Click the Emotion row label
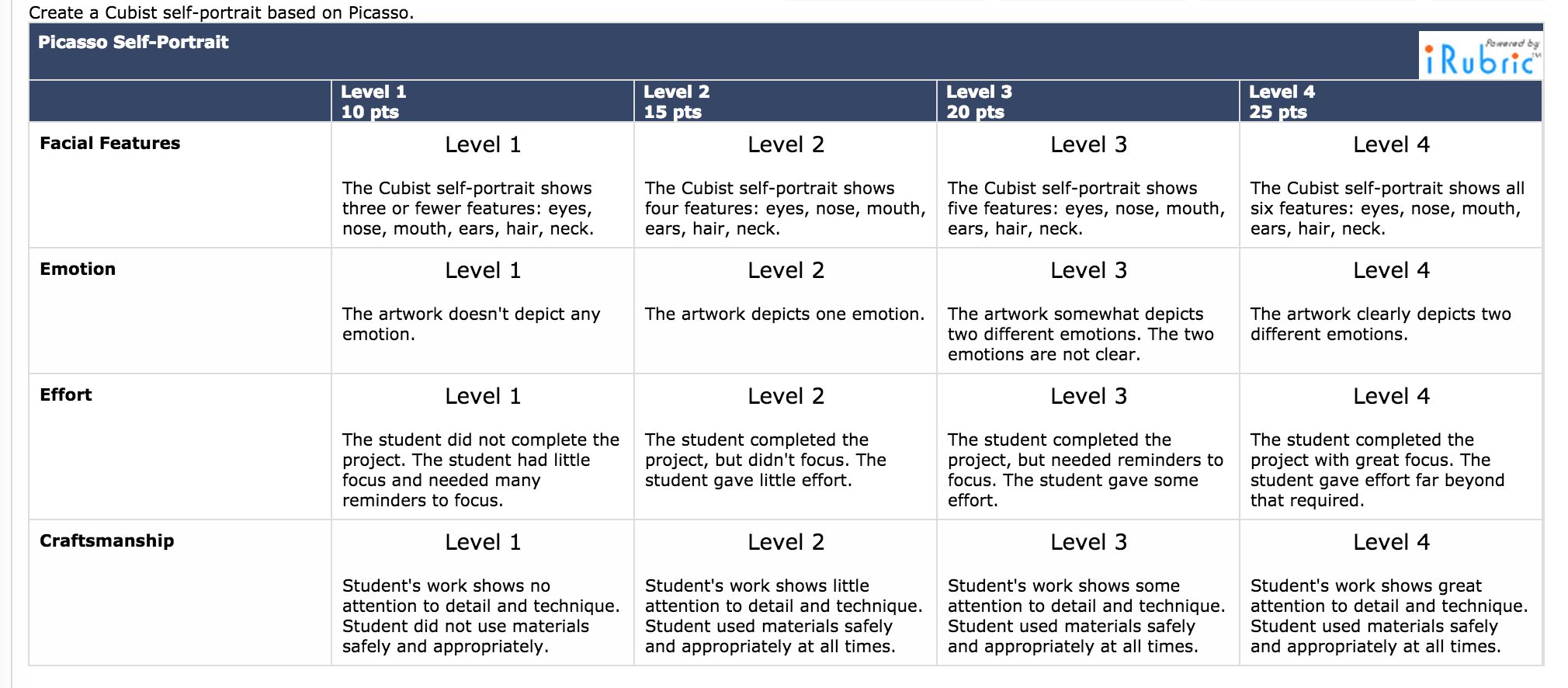 [78, 269]
